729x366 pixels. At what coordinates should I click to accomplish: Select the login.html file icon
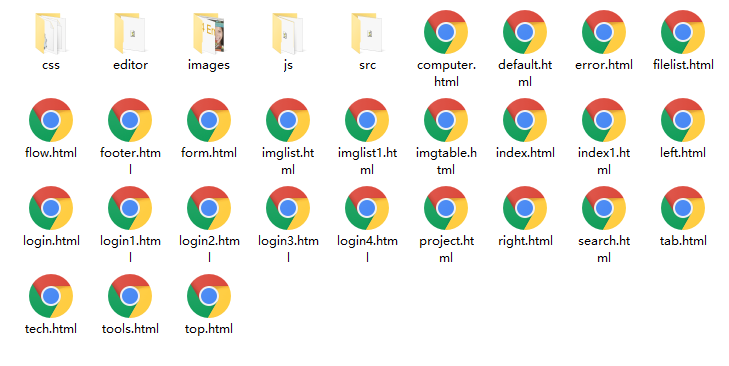51,208
